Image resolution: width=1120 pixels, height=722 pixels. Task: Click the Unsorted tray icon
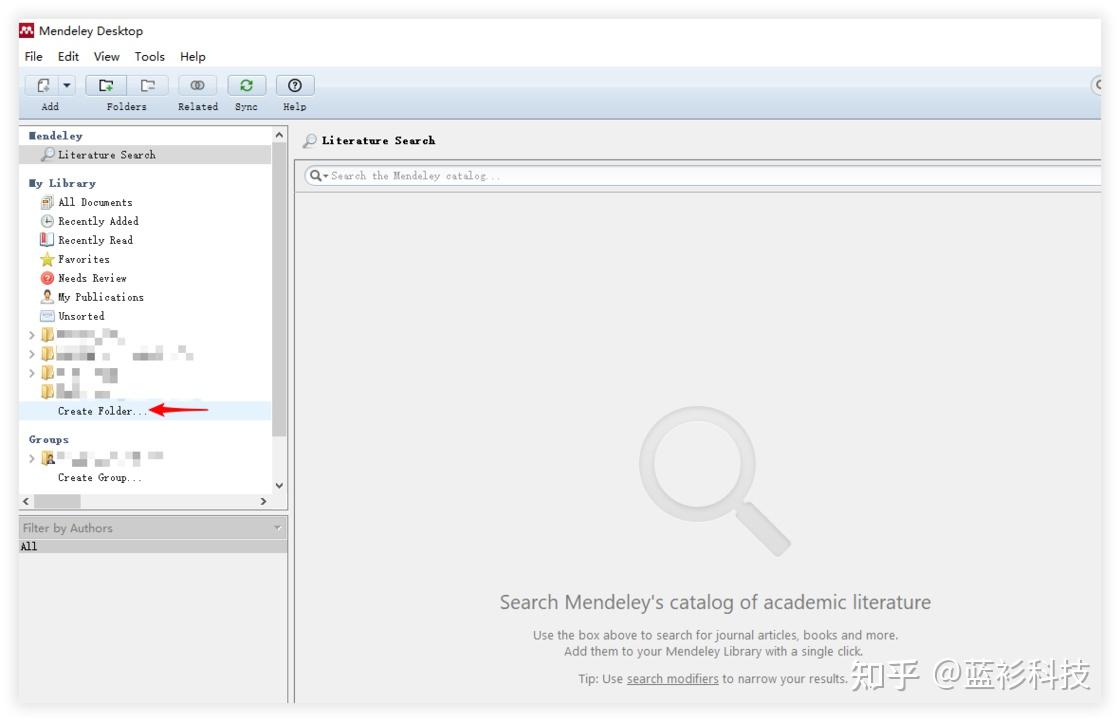(x=47, y=316)
